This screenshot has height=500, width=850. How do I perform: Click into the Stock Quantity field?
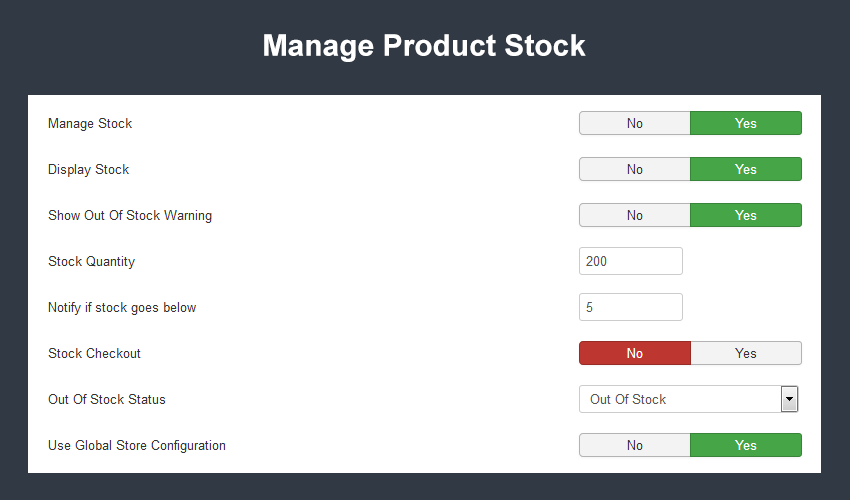[x=630, y=261]
